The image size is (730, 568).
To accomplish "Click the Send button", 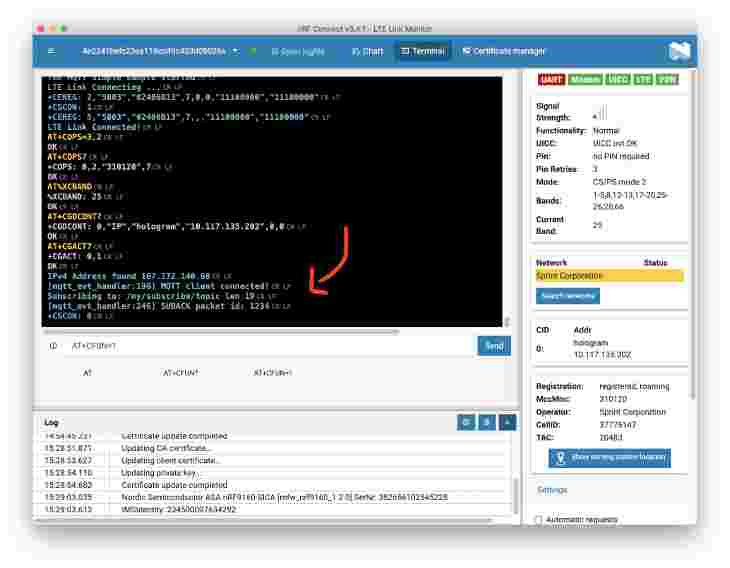I will pos(494,346).
